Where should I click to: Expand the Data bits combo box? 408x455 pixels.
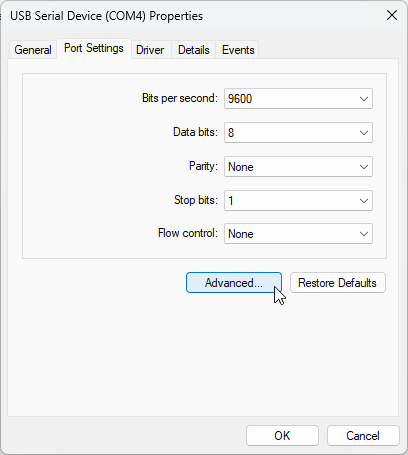298,133
